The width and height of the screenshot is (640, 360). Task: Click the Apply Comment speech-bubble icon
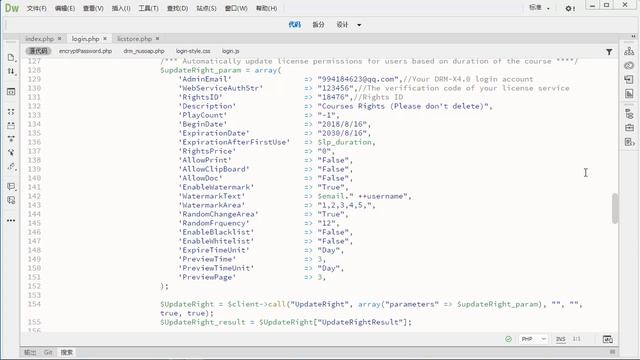11,187
